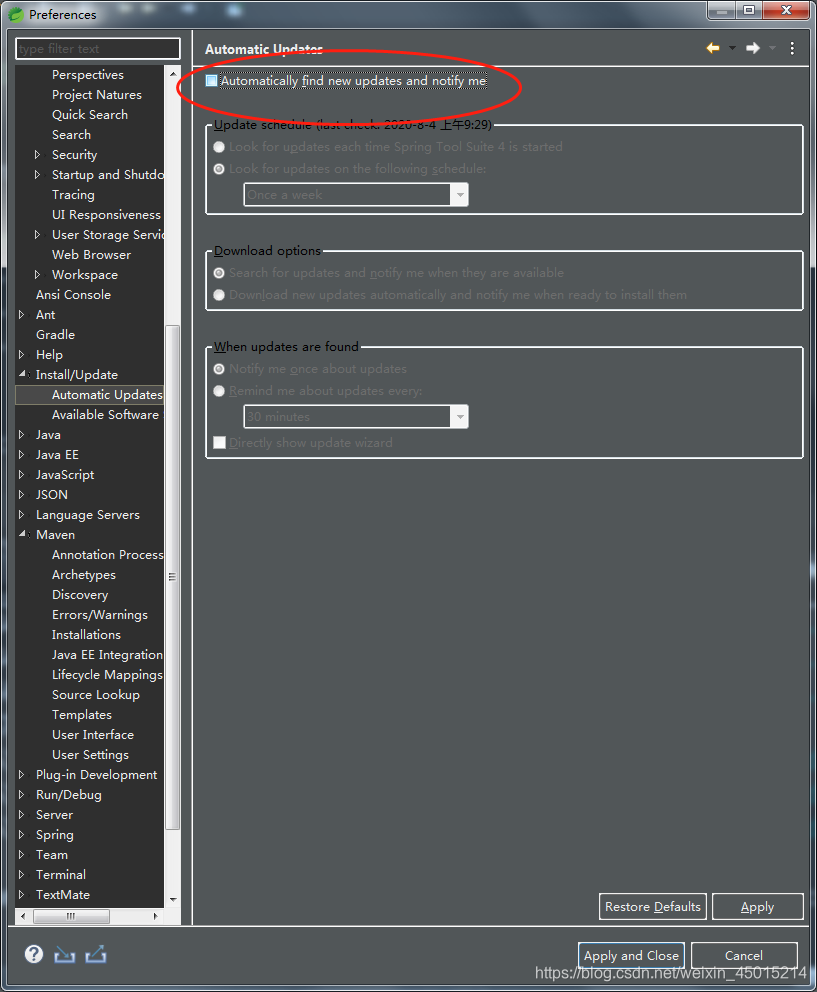Select Look for updates each time started

coord(219,147)
